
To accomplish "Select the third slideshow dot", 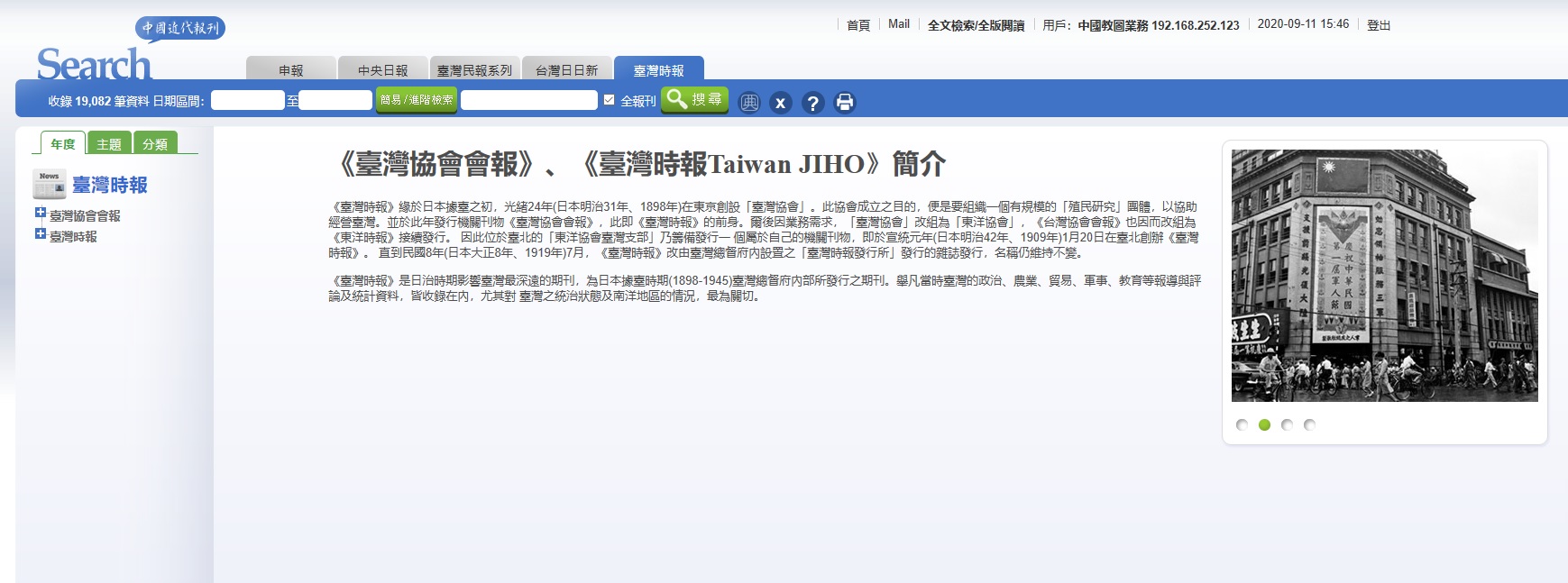I will pyautogui.click(x=1287, y=425).
